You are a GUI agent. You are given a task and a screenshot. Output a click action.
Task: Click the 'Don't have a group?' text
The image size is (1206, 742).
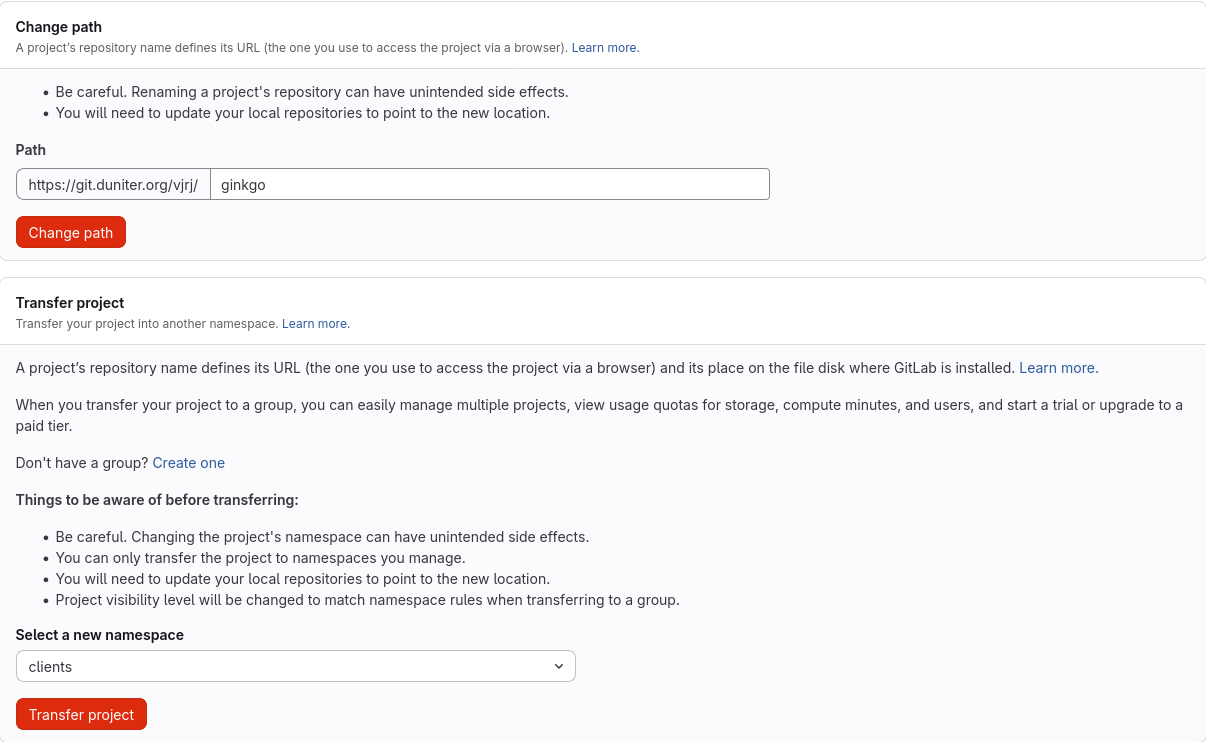(x=82, y=463)
